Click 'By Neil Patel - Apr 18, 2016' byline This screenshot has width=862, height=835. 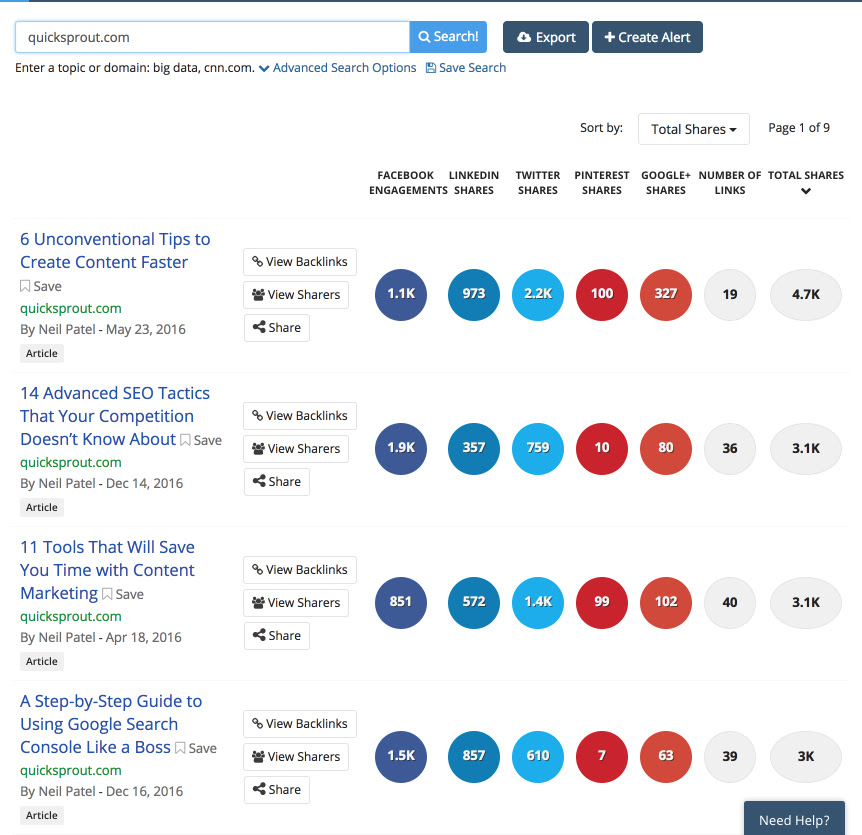(x=101, y=637)
